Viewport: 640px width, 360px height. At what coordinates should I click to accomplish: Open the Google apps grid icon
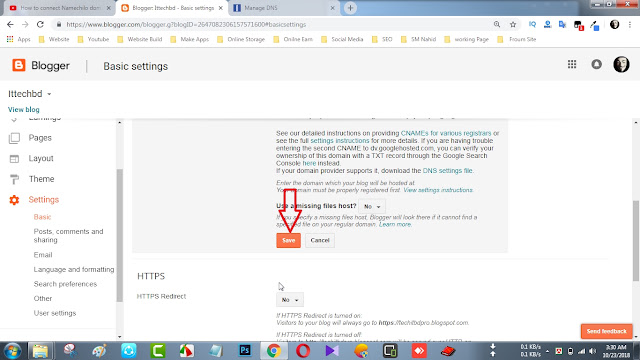[572, 64]
